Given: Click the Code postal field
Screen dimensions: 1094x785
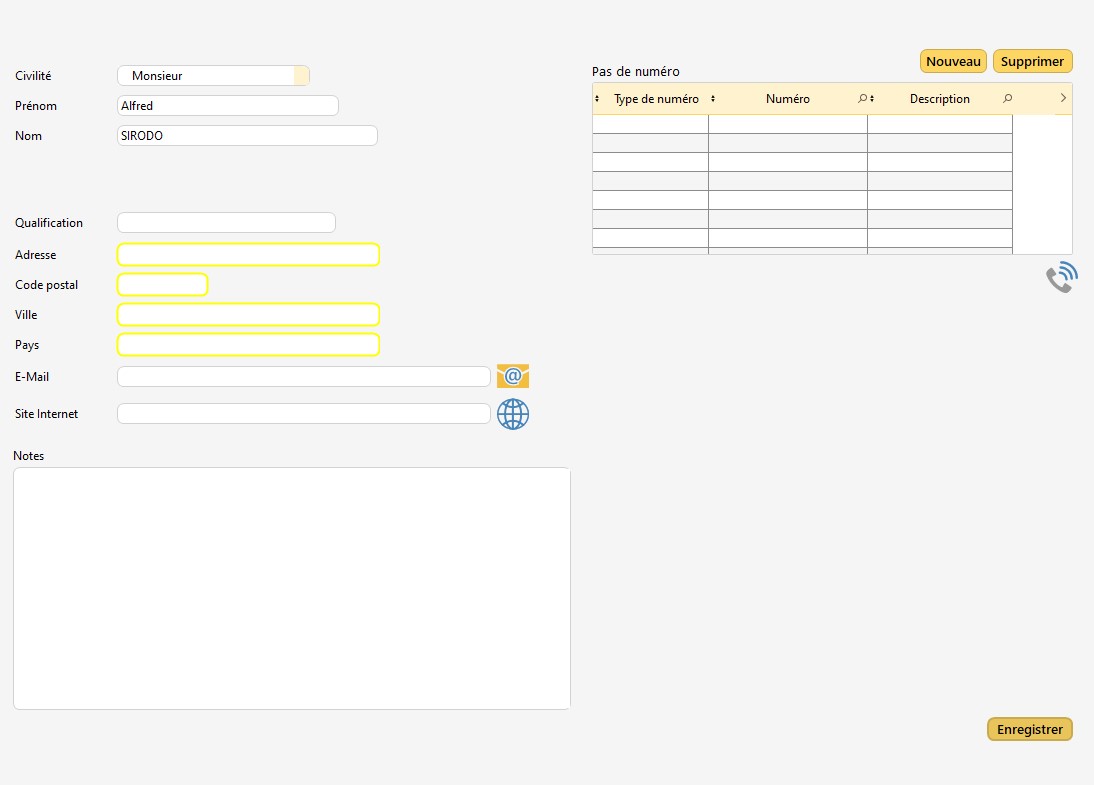Looking at the screenshot, I should (162, 285).
